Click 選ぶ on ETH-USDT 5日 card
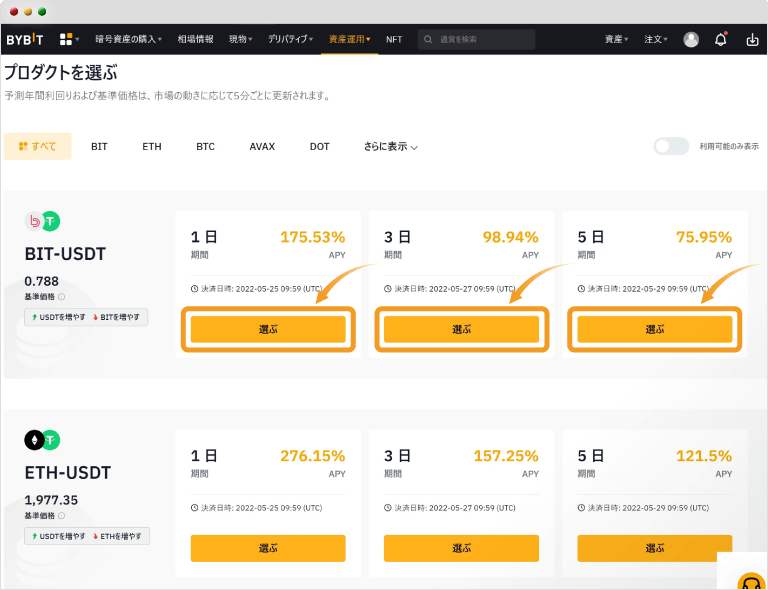Viewport: 768px width, 590px height. [655, 548]
